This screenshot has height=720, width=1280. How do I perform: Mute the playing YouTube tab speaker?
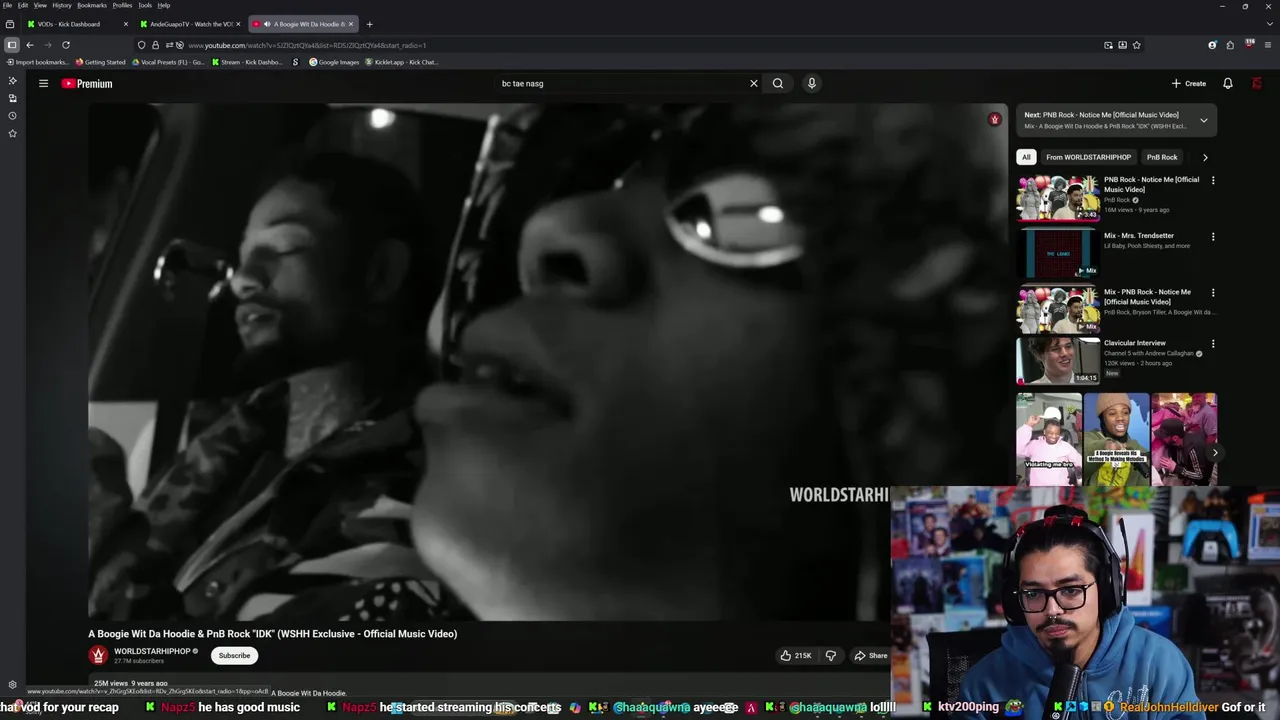tap(267, 24)
